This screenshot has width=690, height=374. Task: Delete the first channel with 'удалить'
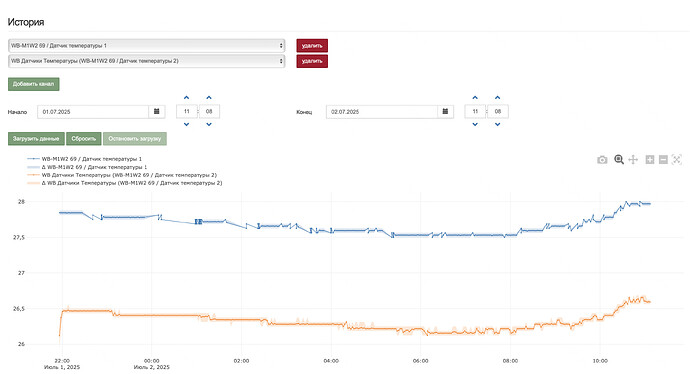(312, 45)
